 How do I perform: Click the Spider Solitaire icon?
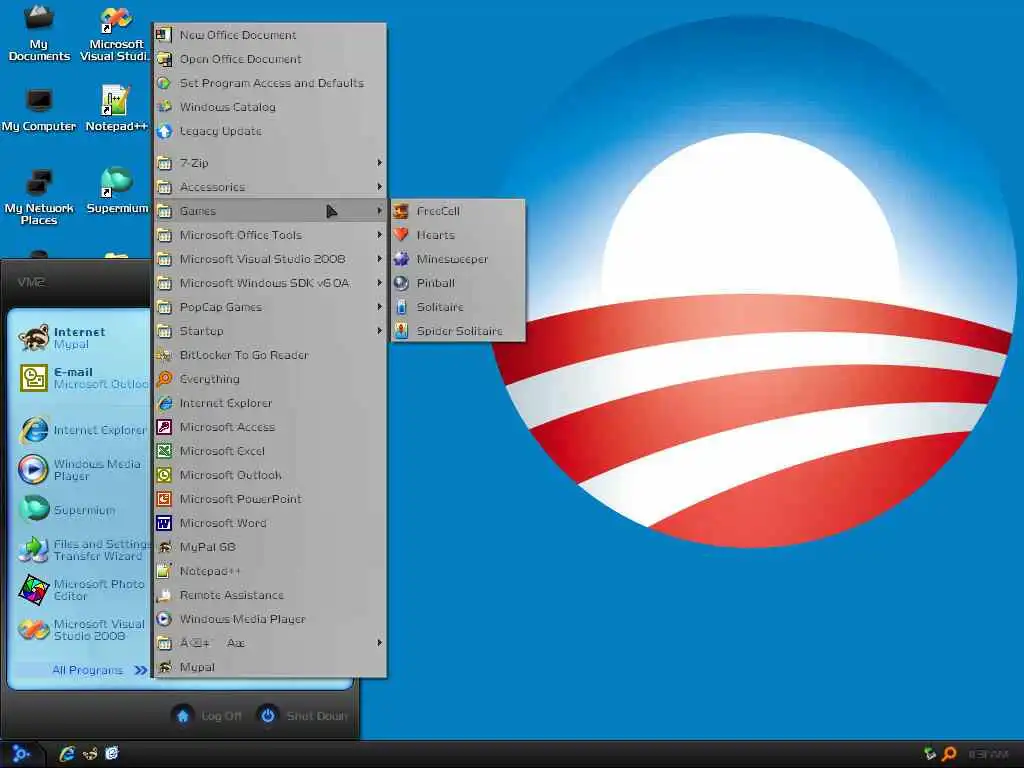(401, 330)
